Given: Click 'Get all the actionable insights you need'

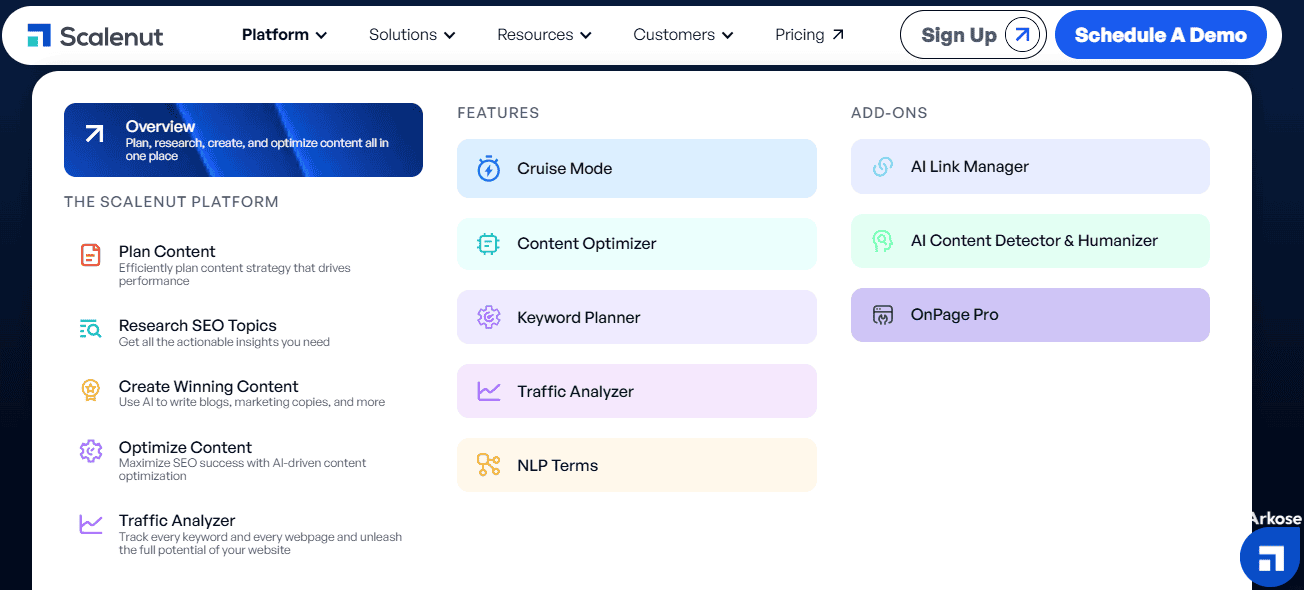Looking at the screenshot, I should [224, 342].
